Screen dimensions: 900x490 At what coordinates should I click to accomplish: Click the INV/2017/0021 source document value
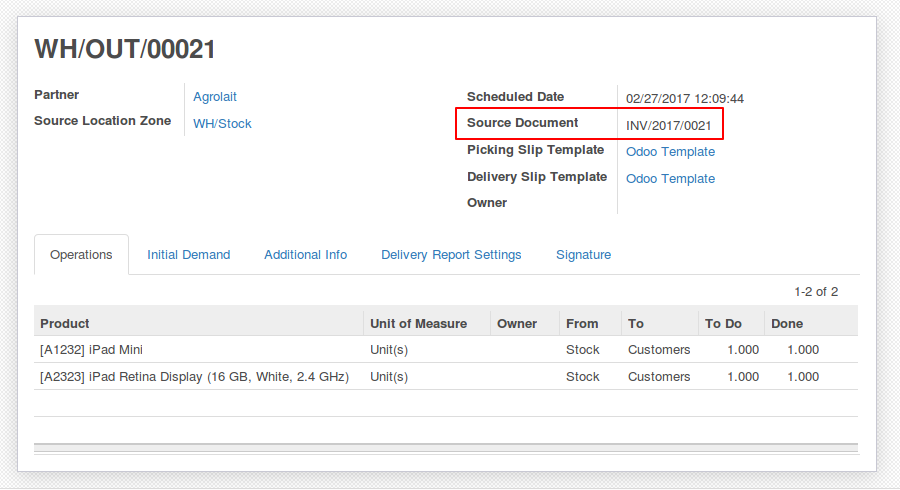(x=668, y=125)
